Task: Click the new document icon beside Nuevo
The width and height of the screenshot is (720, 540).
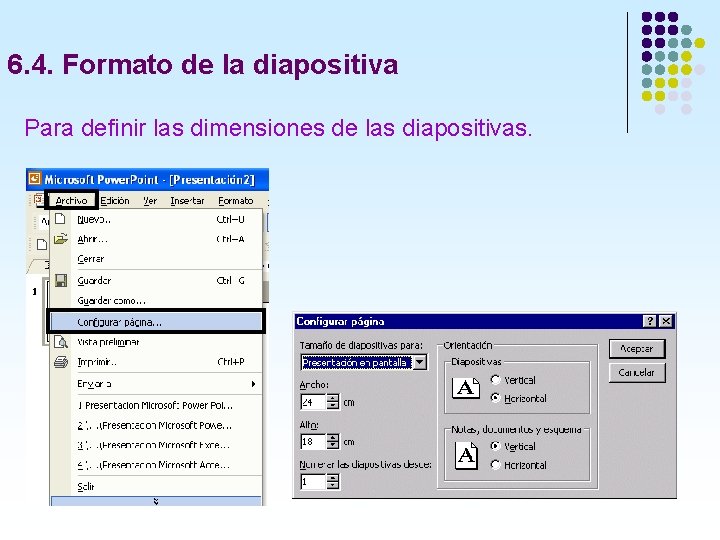Action: (x=60, y=219)
